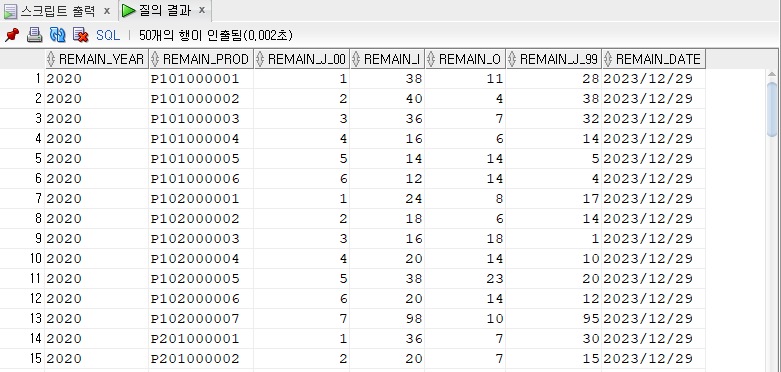Click sort arrows icon on REMAIN_I header
This screenshot has width=781, height=372.
[x=356, y=59]
